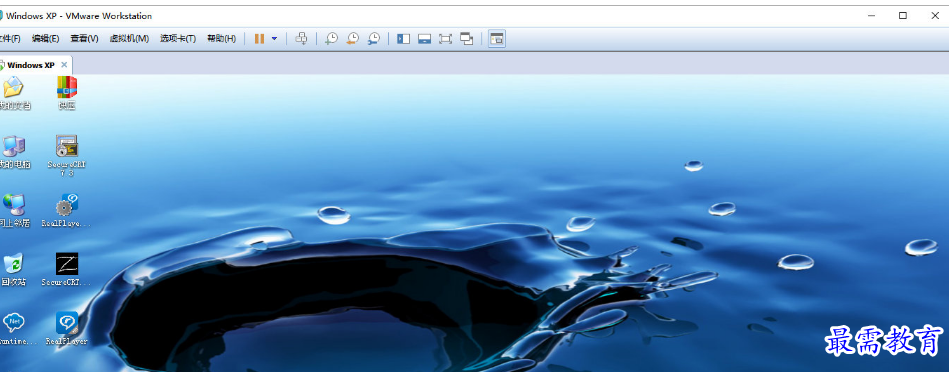Revert the virtual machine to its snapshot
Image resolution: width=949 pixels, height=372 pixels.
pos(352,39)
